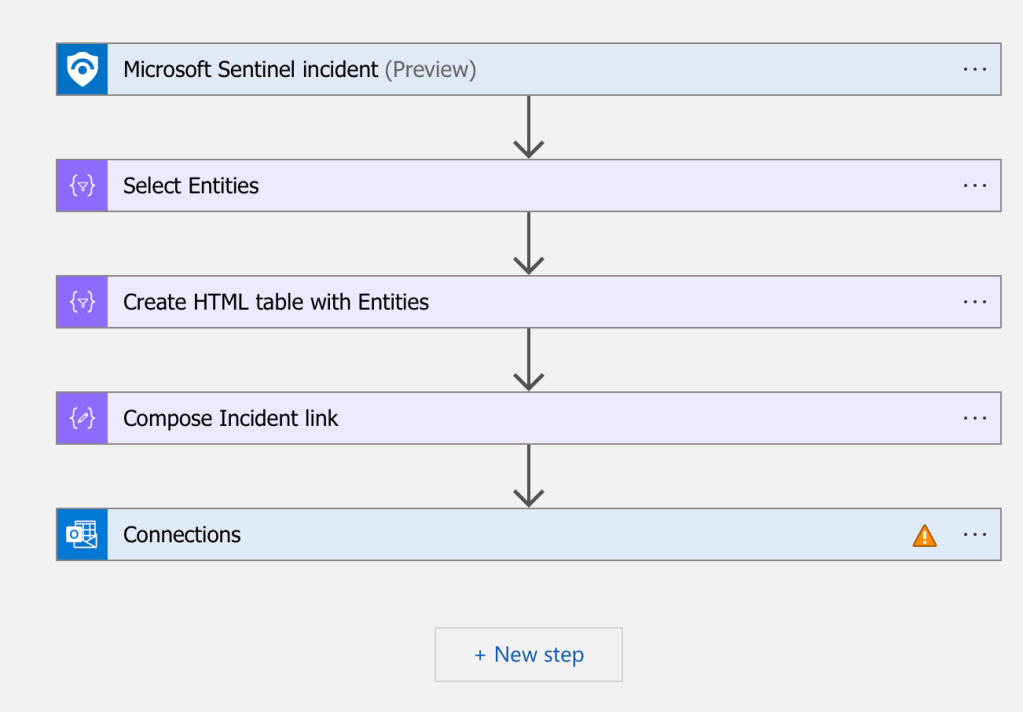Open the ellipsis menu for Connections step
Viewport: 1023px width, 712px height.
click(x=975, y=534)
